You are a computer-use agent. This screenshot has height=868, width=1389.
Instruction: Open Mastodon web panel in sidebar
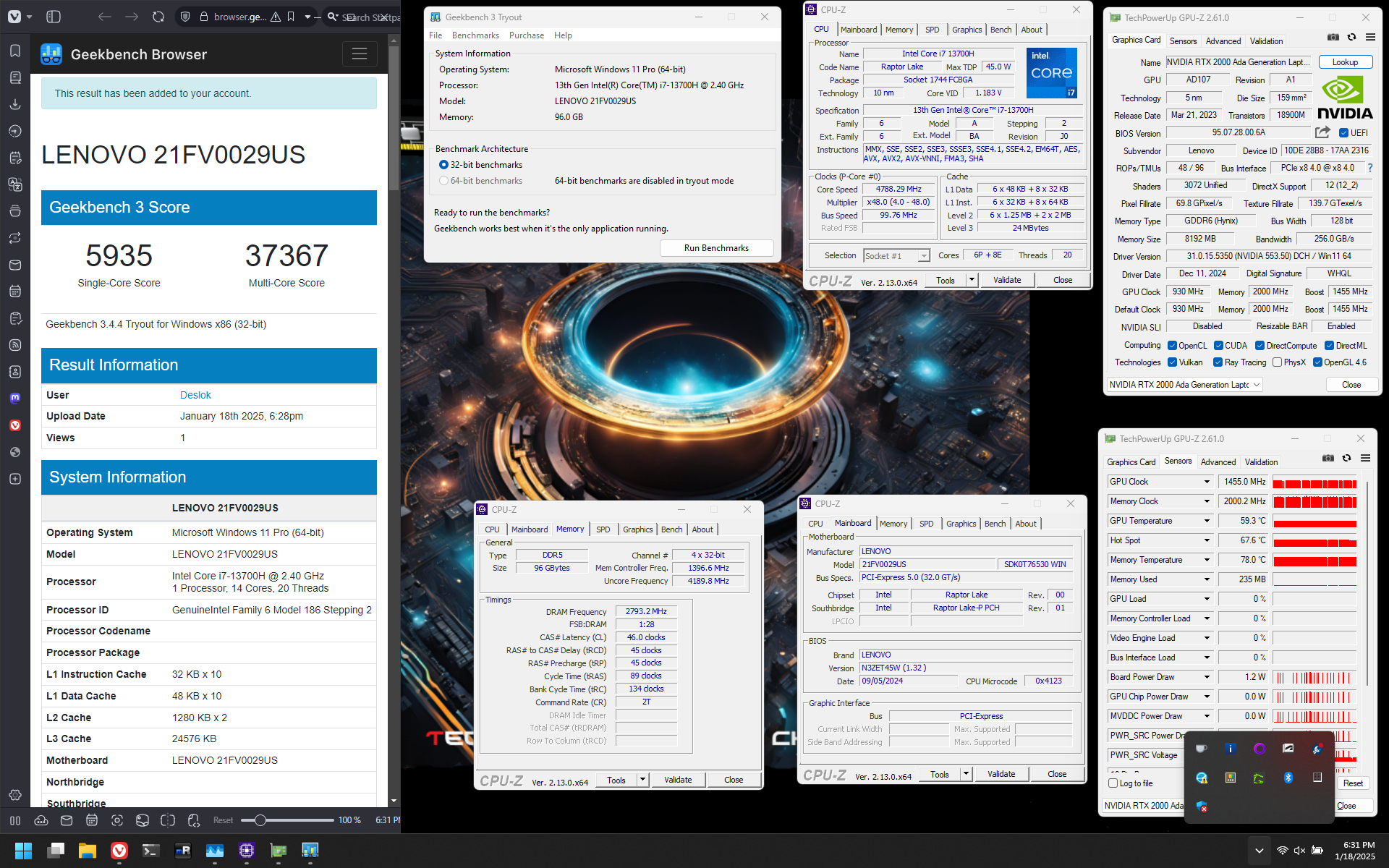tap(15, 398)
